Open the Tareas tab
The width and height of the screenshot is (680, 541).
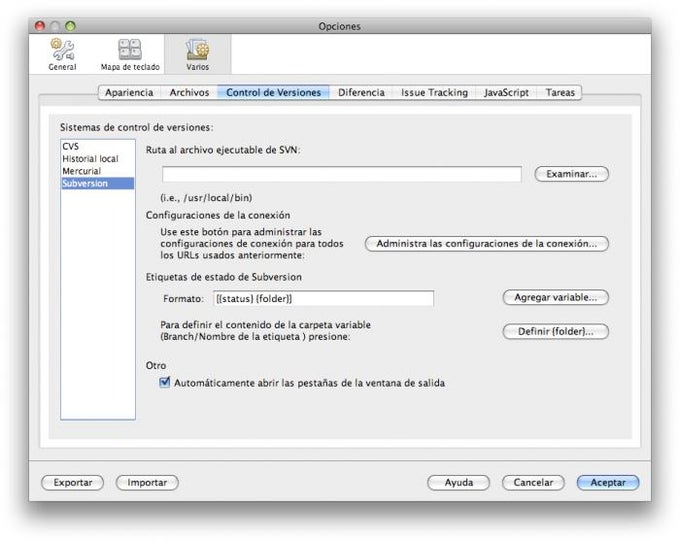coord(560,92)
